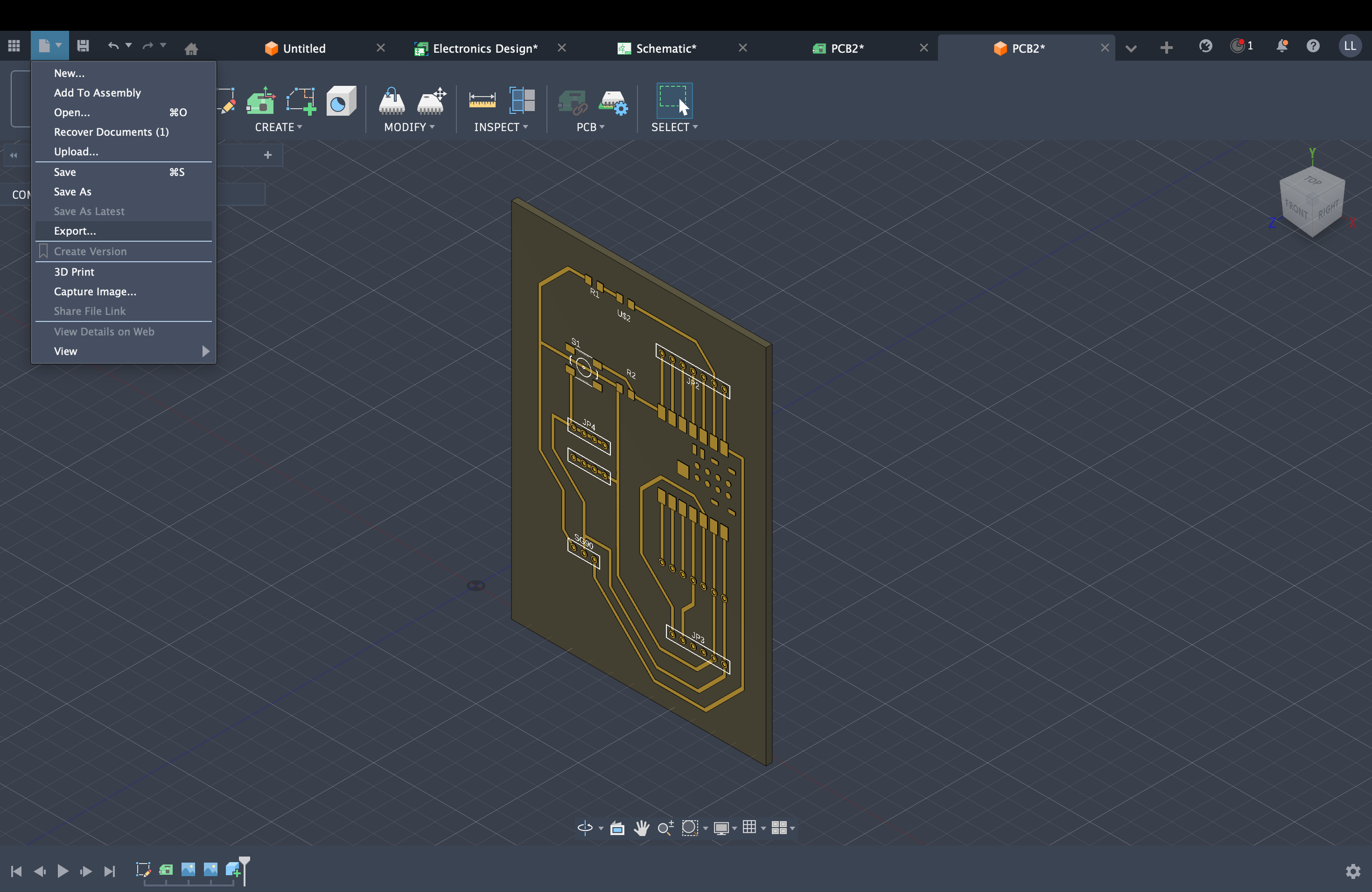Image resolution: width=1372 pixels, height=892 pixels.
Task: Click the Undo arrow icon
Action: tap(113, 46)
